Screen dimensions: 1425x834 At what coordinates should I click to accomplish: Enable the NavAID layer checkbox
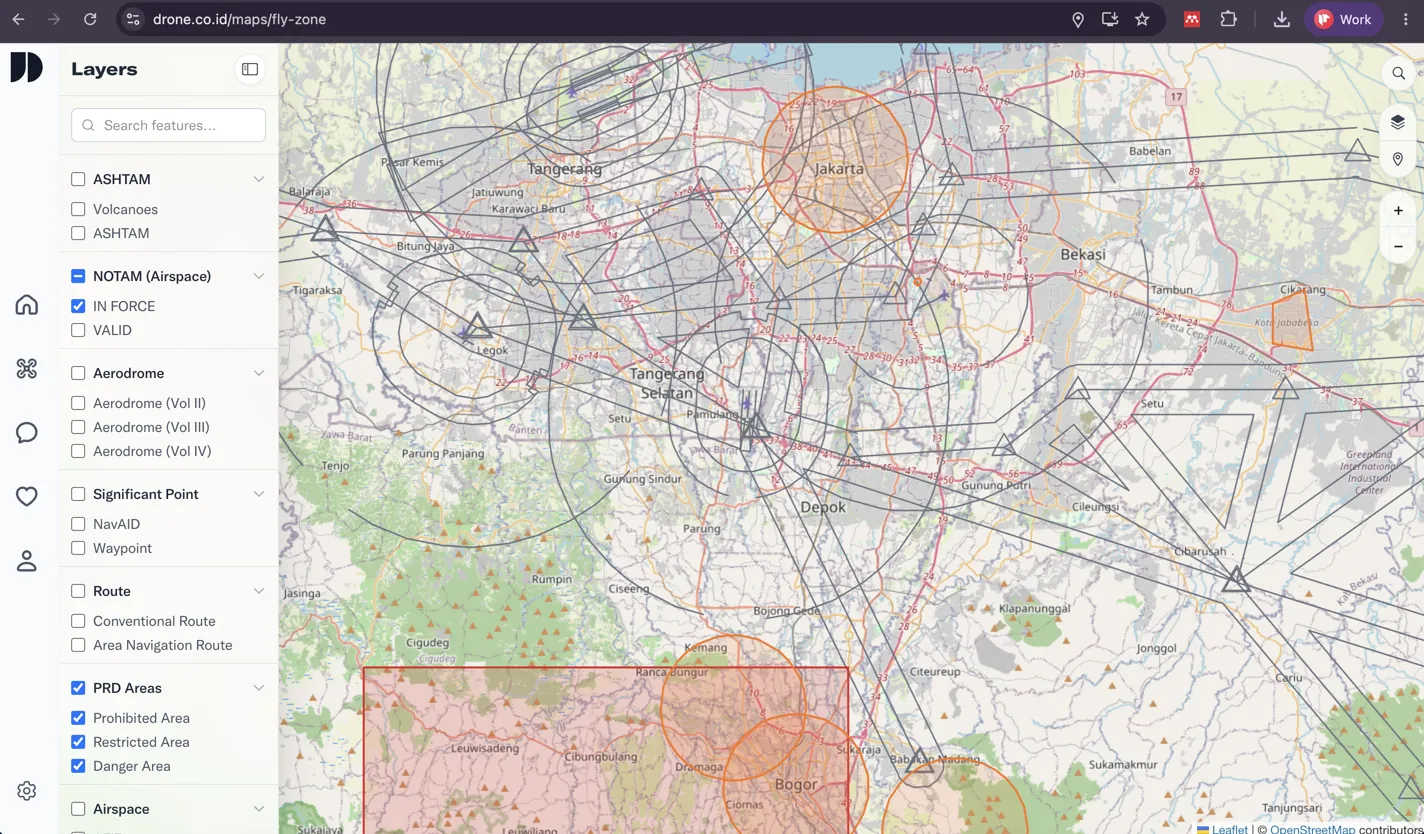pos(78,524)
